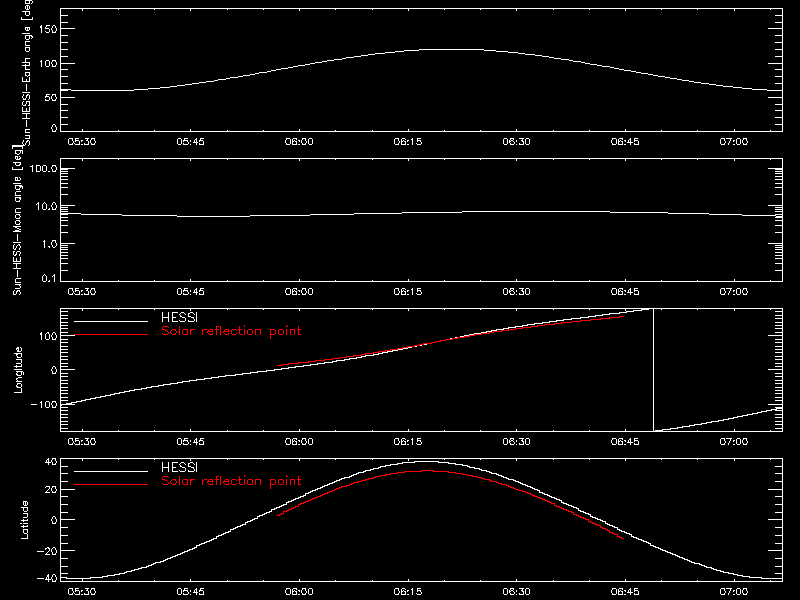The width and height of the screenshot is (800, 600).
Task: Click 07:00 tick under Earth angle plot
Action: click(x=734, y=142)
